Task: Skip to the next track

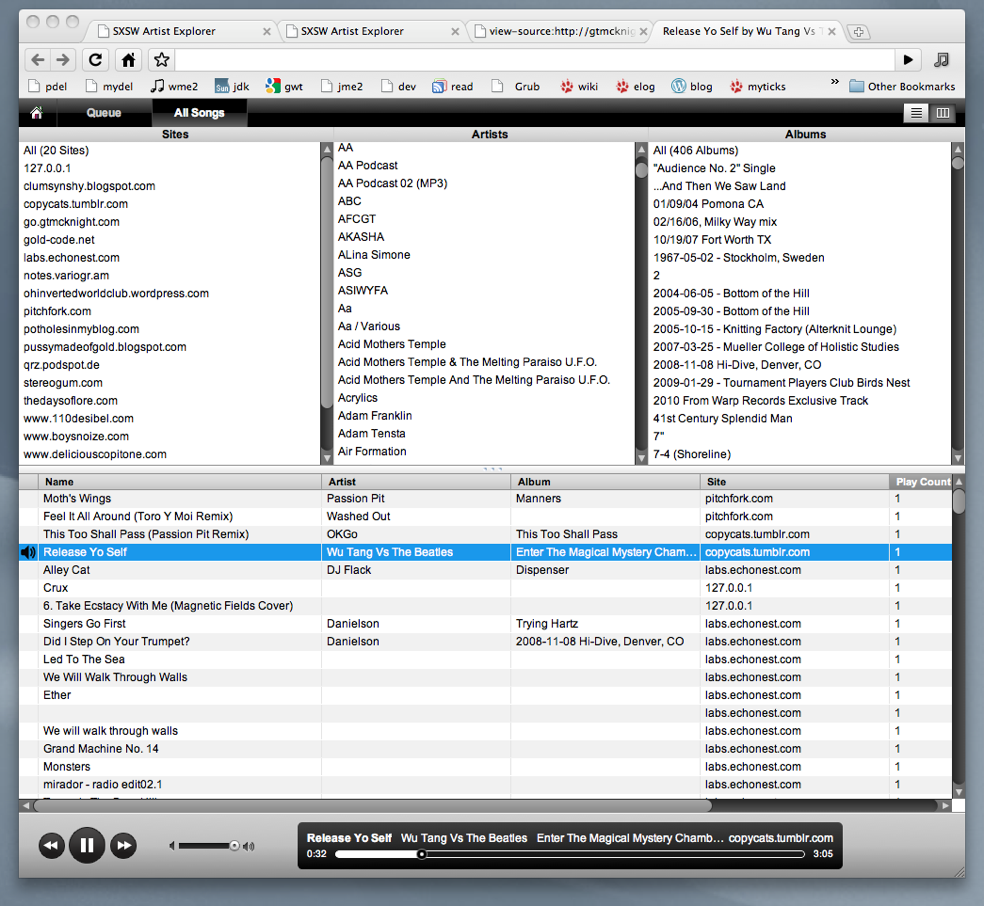Action: 123,846
